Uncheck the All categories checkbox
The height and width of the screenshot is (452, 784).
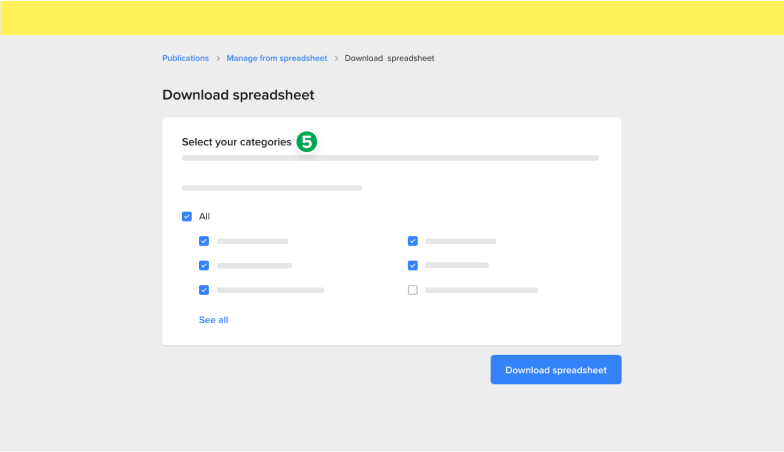pos(186,216)
